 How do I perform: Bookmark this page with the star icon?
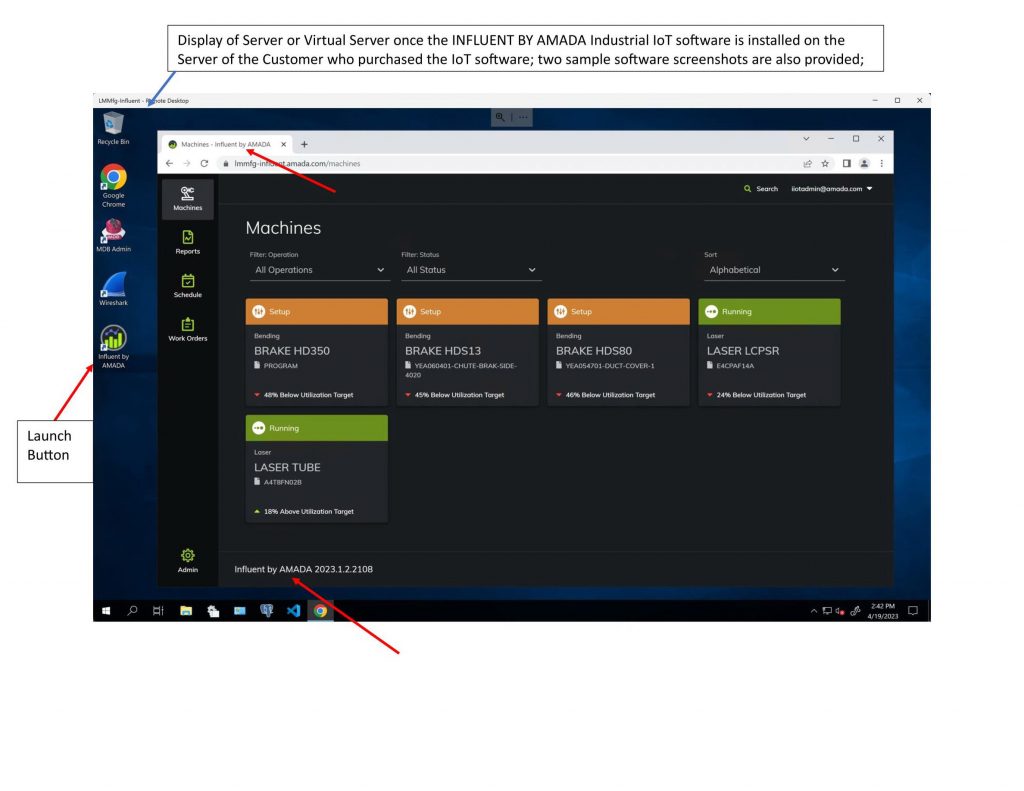coord(825,163)
